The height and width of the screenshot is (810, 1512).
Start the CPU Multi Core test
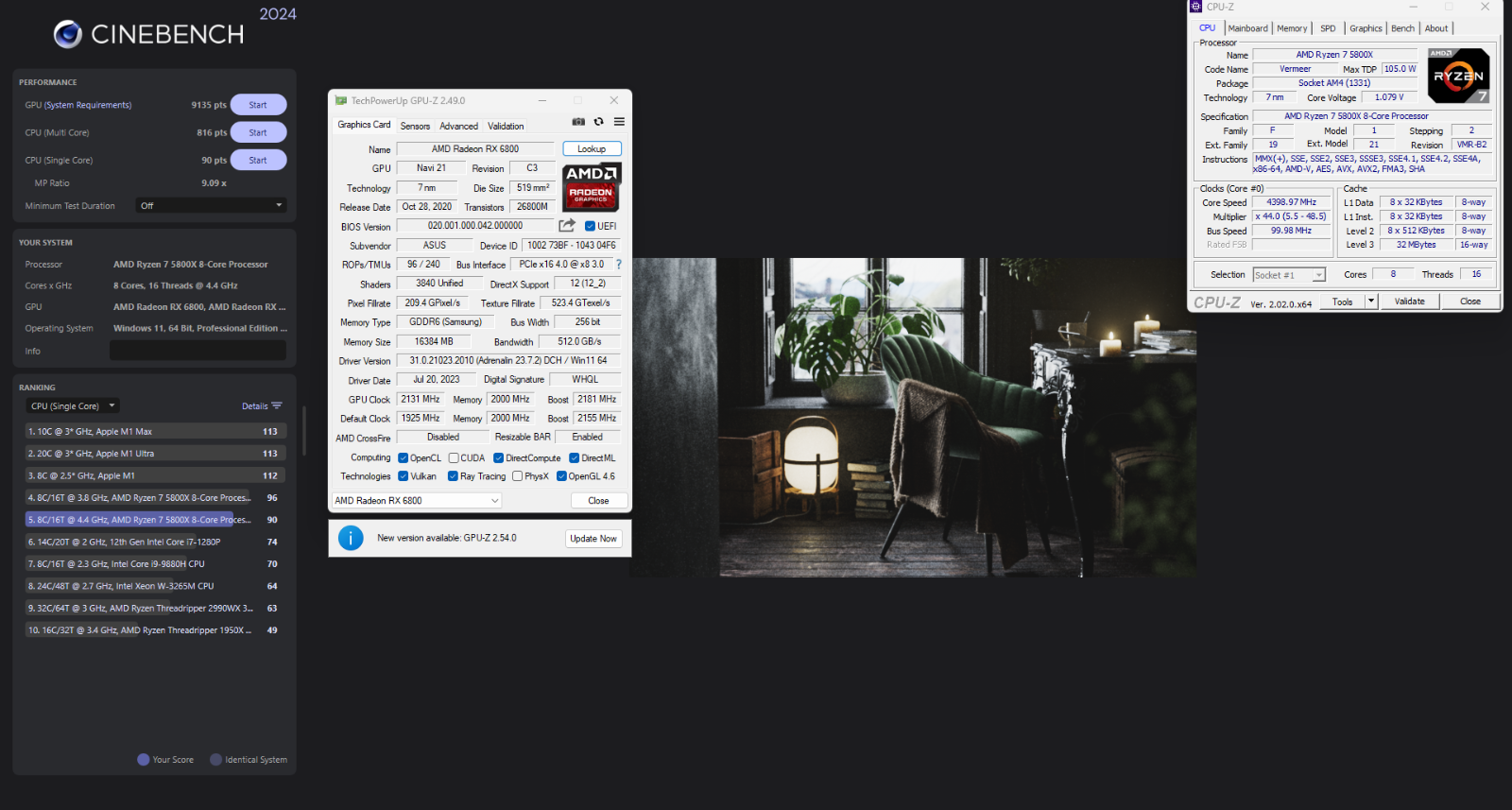tap(258, 132)
